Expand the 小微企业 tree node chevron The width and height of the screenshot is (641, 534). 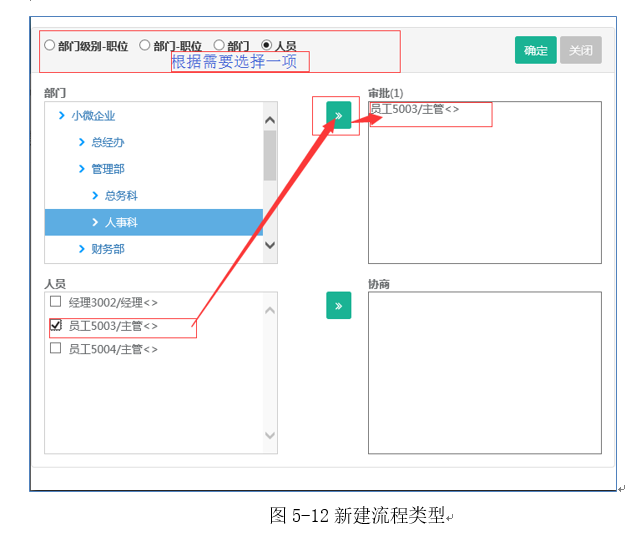point(61,116)
